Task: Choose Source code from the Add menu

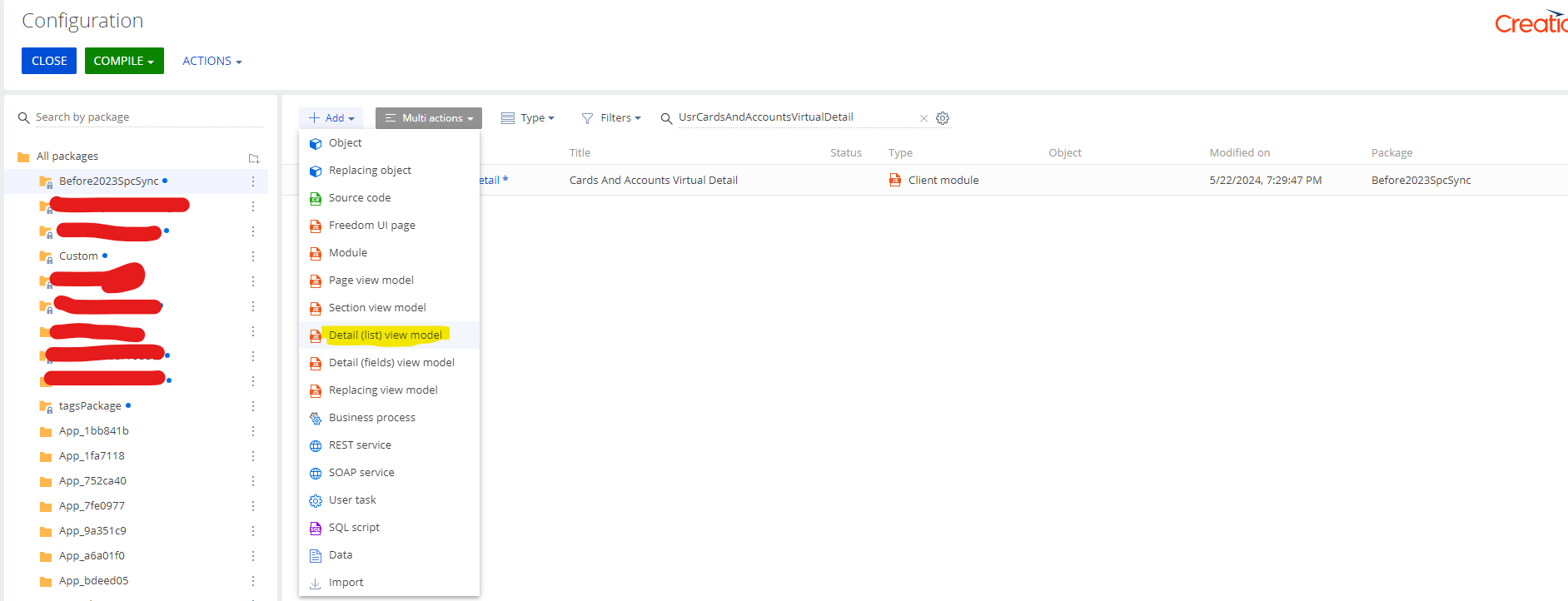Action: pyautogui.click(x=389, y=198)
